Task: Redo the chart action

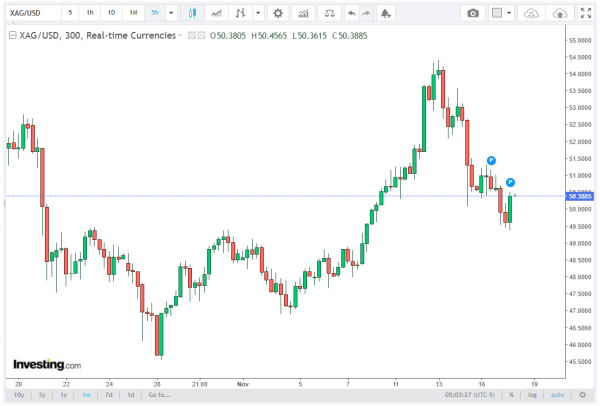Action: [370, 14]
